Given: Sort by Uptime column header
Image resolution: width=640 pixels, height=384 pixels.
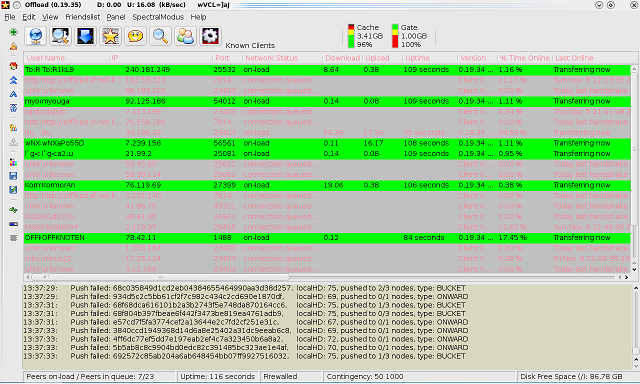Looking at the screenshot, I should pyautogui.click(x=430, y=58).
